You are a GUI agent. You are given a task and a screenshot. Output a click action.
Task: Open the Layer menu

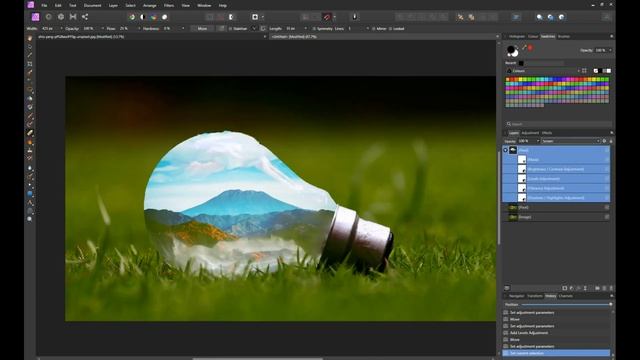(x=113, y=5)
